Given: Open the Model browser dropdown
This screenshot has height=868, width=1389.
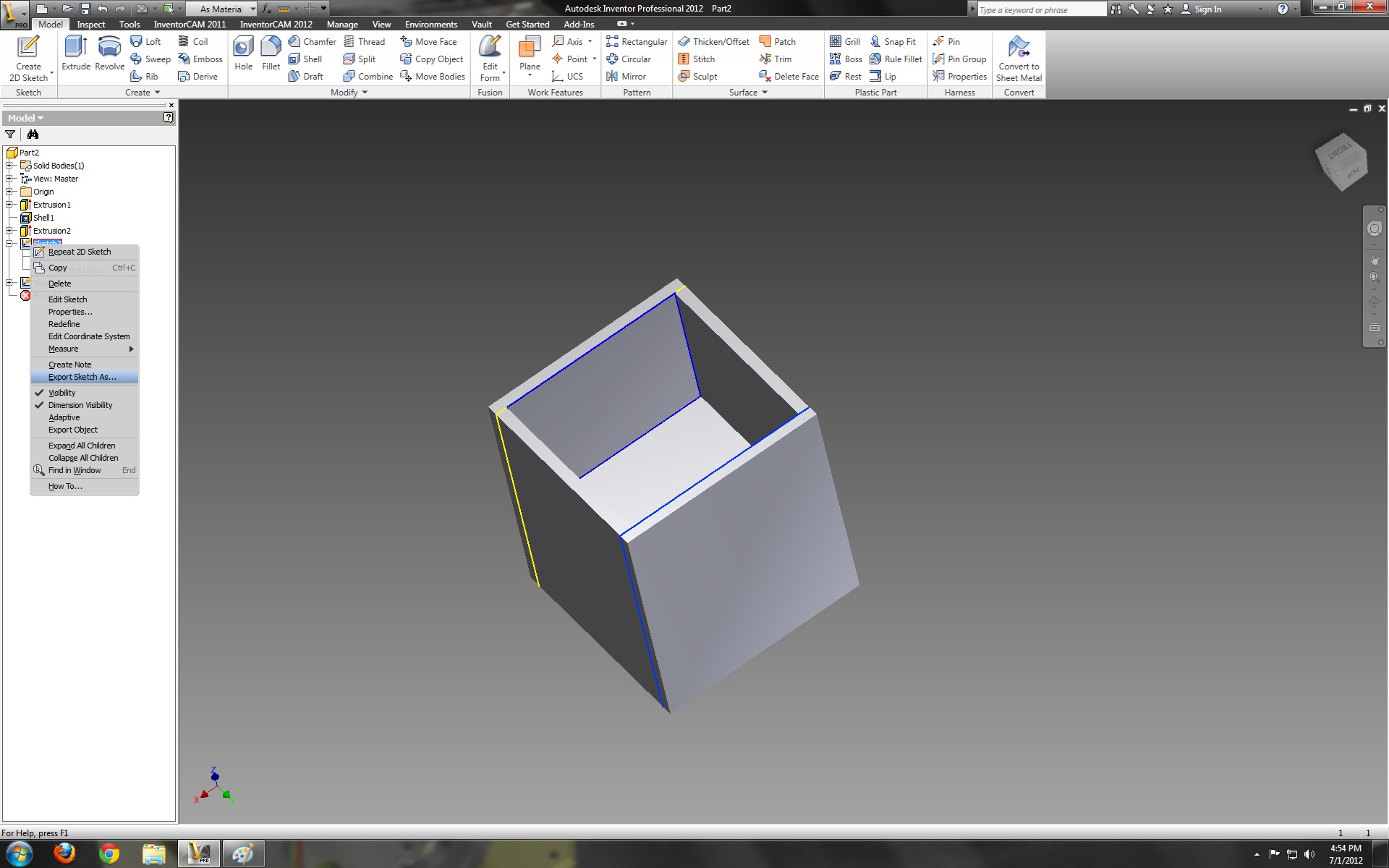Looking at the screenshot, I should pyautogui.click(x=25, y=118).
